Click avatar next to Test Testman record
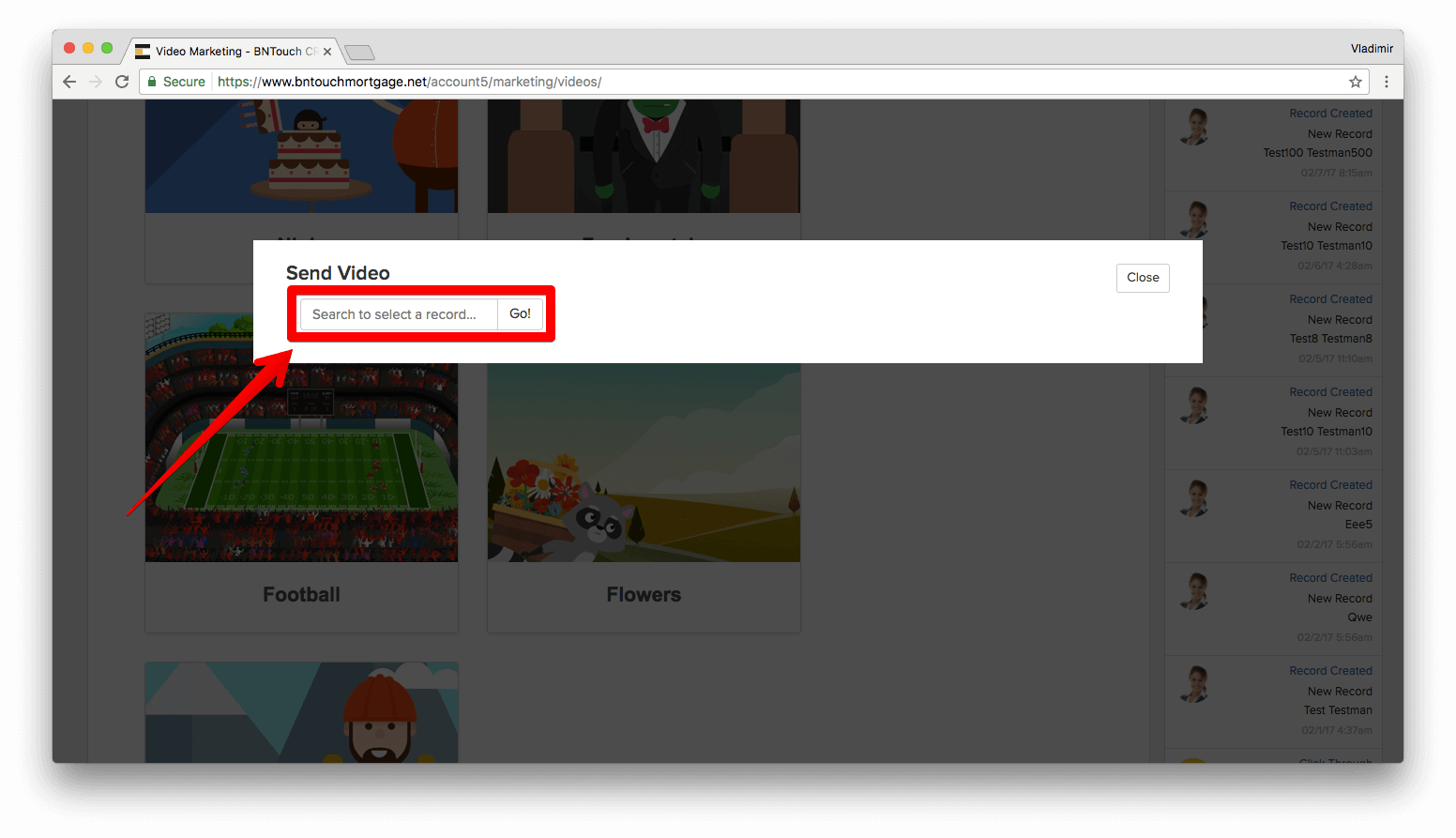1456x838 pixels. (1194, 684)
